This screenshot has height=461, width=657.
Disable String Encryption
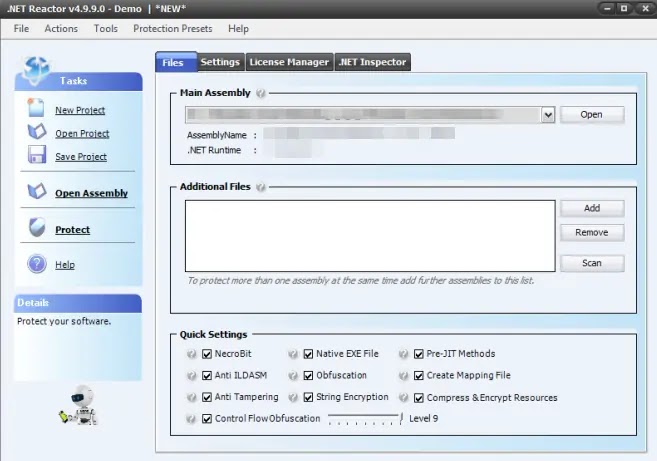[x=308, y=397]
